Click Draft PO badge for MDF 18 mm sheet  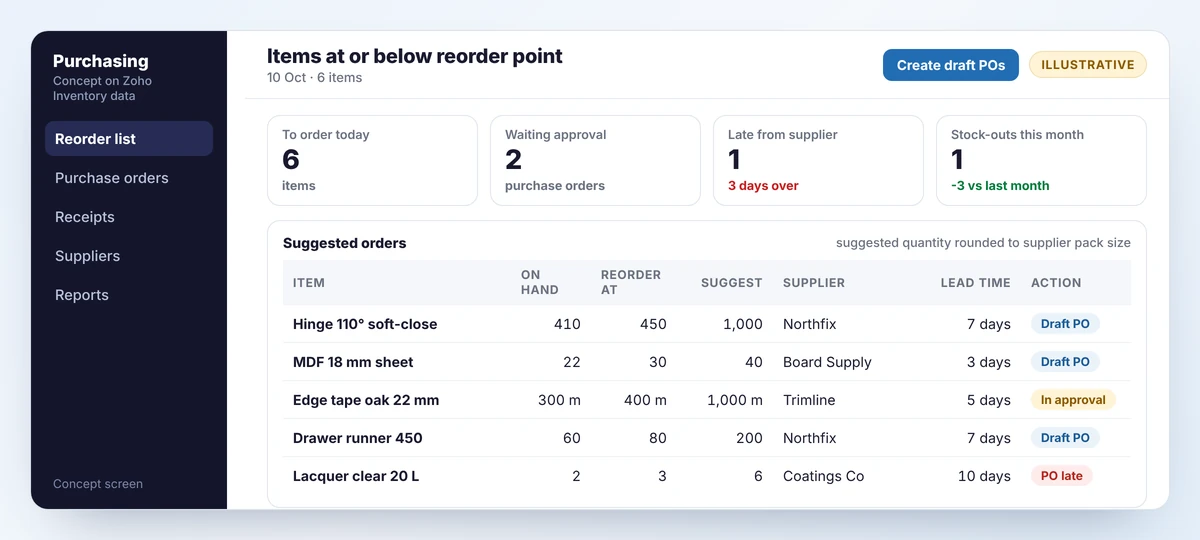pos(1065,362)
